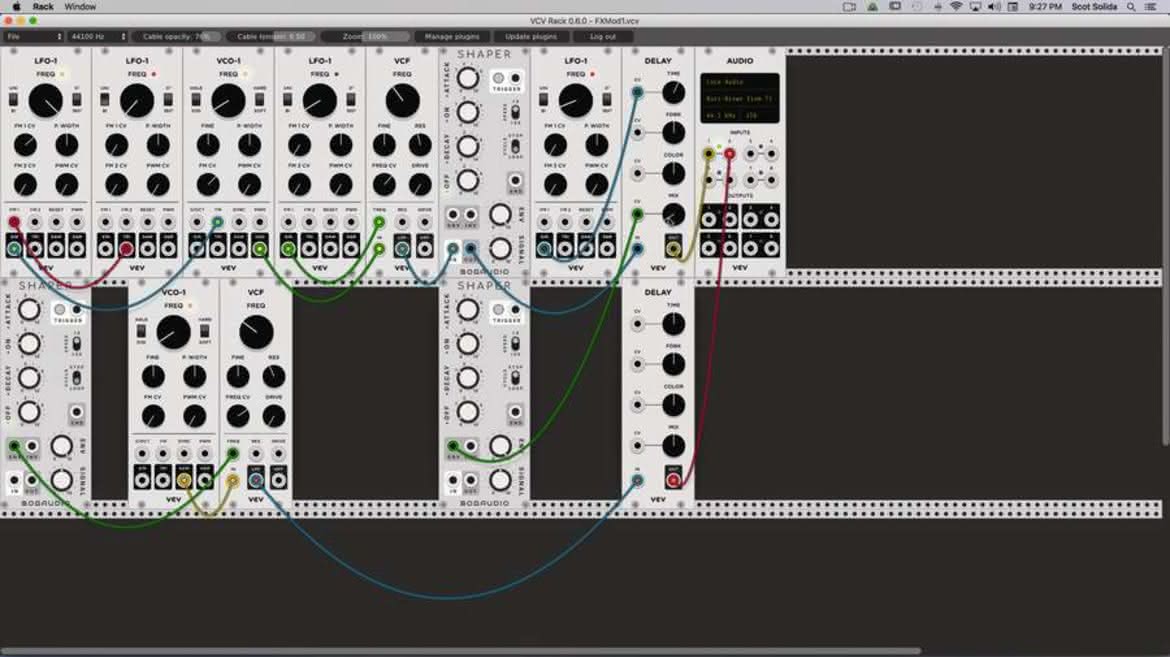
Task: Open the Apple menu
Action: (16, 7)
